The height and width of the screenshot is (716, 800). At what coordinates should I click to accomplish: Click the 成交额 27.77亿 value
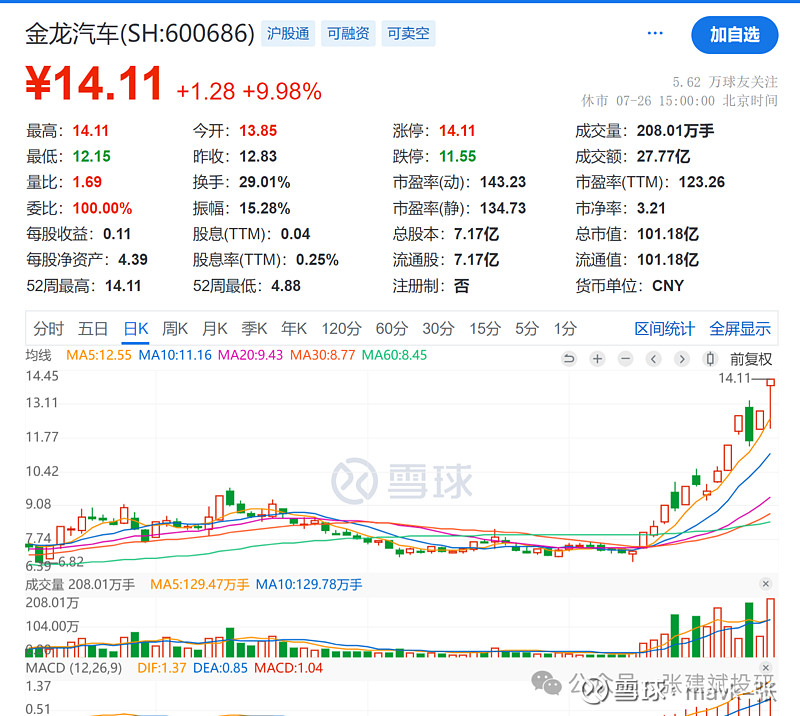point(663,157)
